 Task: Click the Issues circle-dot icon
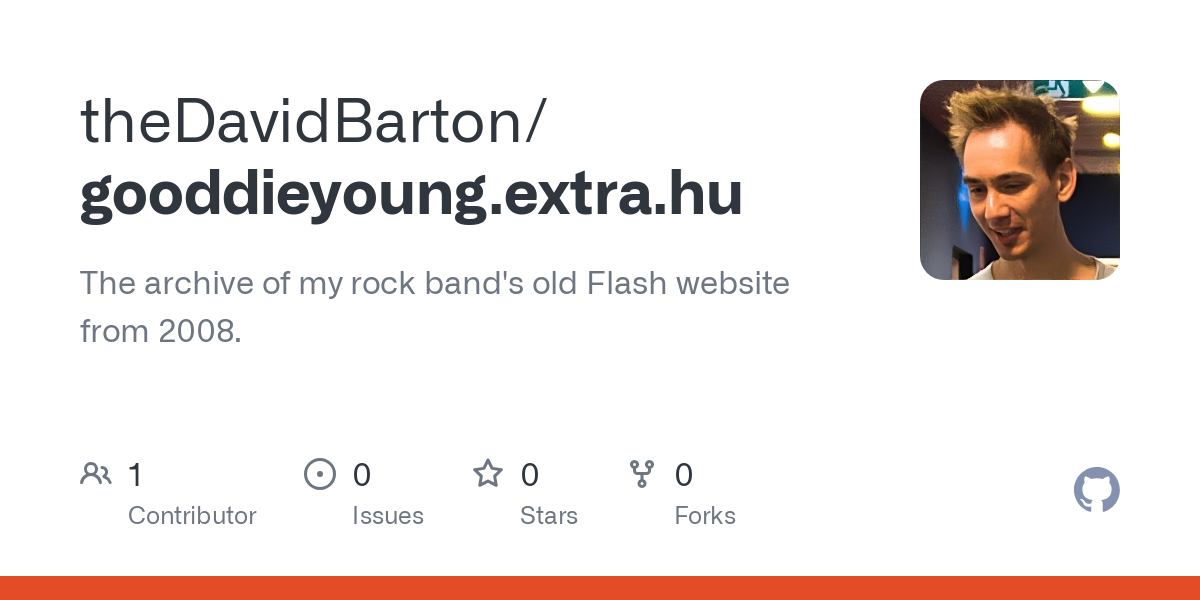coord(319,474)
